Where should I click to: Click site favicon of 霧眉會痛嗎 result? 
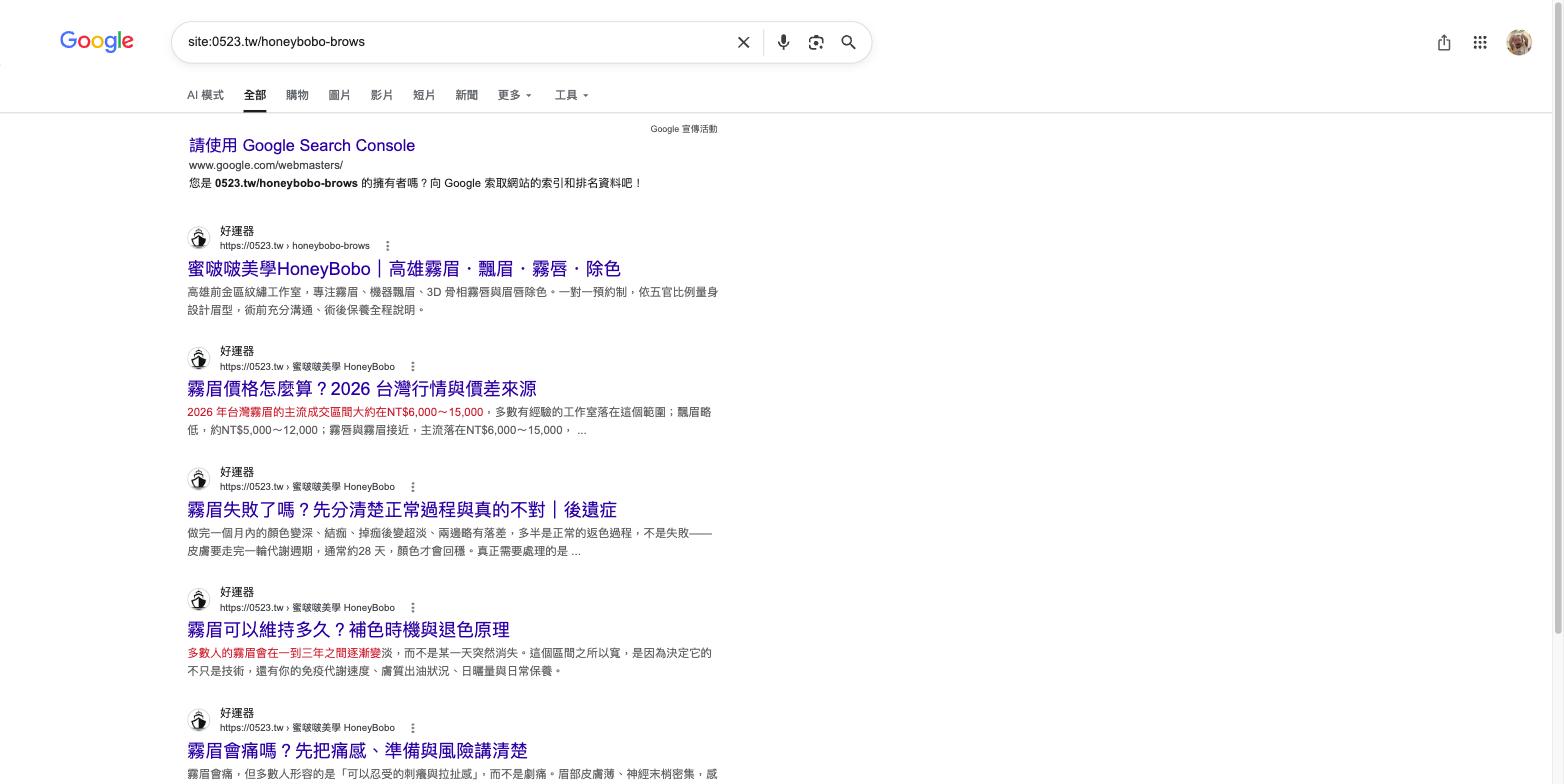click(199, 720)
